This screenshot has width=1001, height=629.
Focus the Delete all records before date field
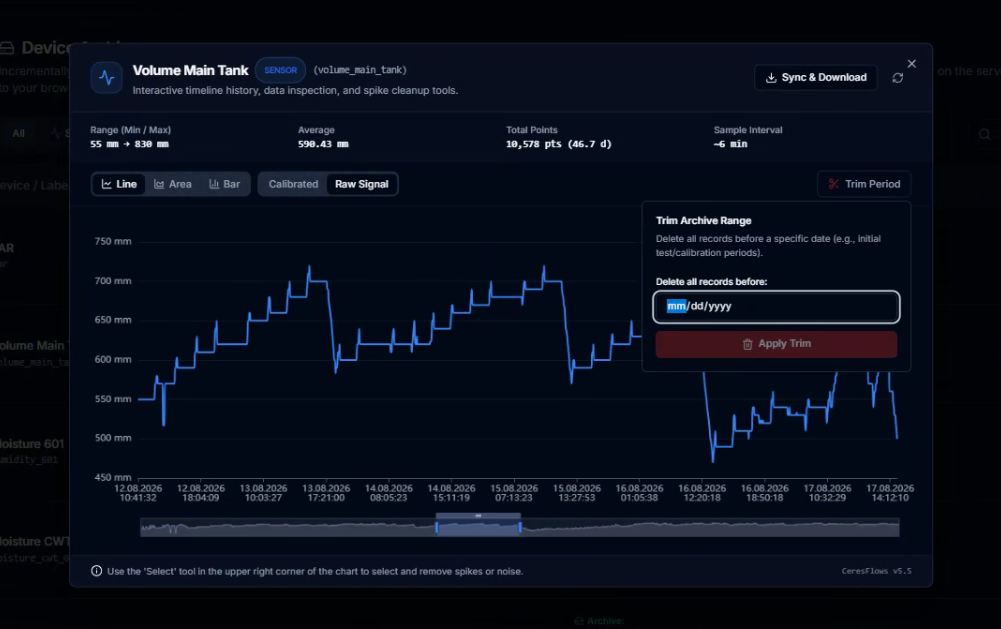(x=776, y=307)
